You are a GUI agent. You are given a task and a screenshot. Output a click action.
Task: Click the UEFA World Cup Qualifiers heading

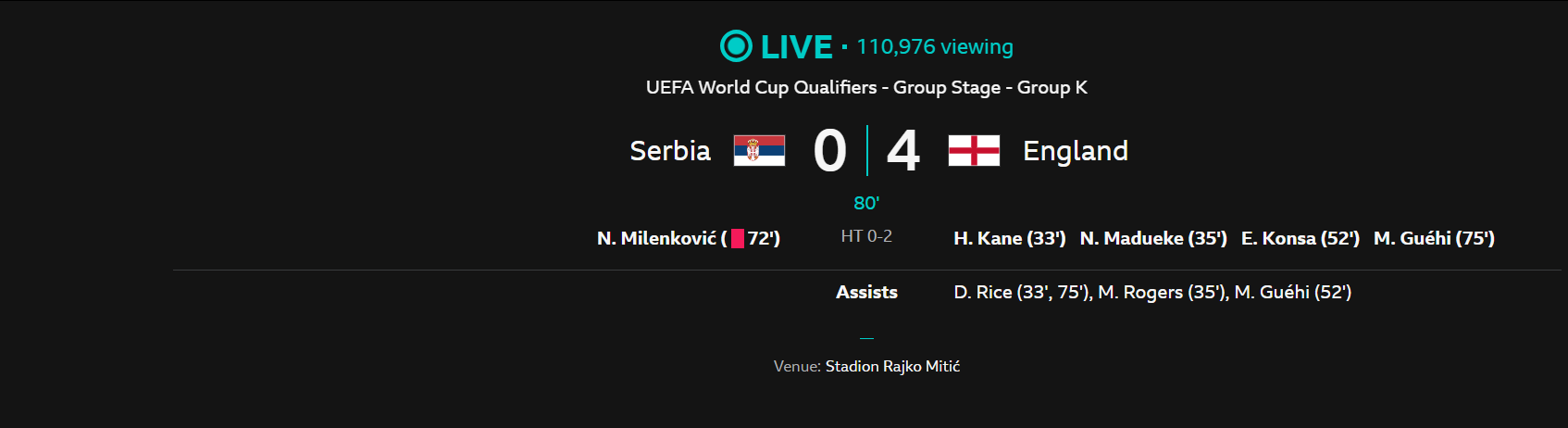866,87
